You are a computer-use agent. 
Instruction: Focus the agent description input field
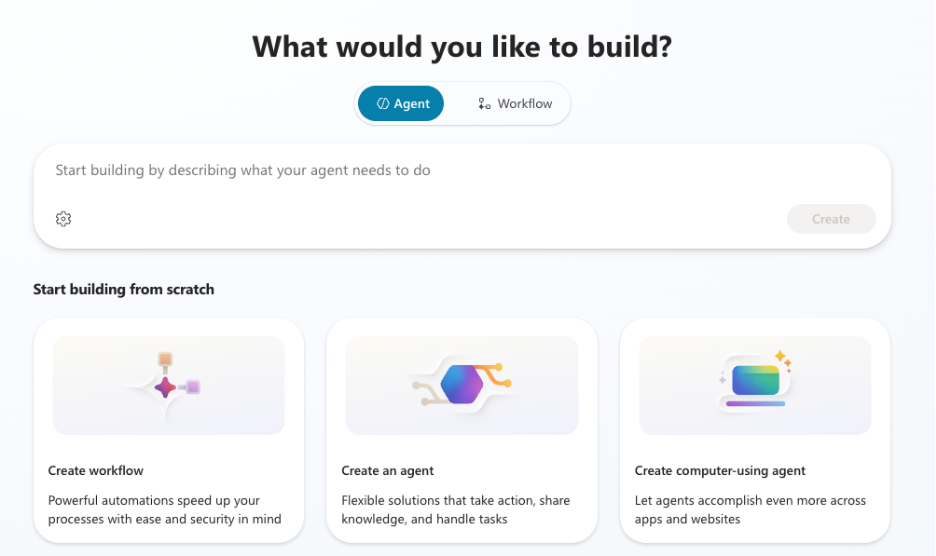(460, 171)
